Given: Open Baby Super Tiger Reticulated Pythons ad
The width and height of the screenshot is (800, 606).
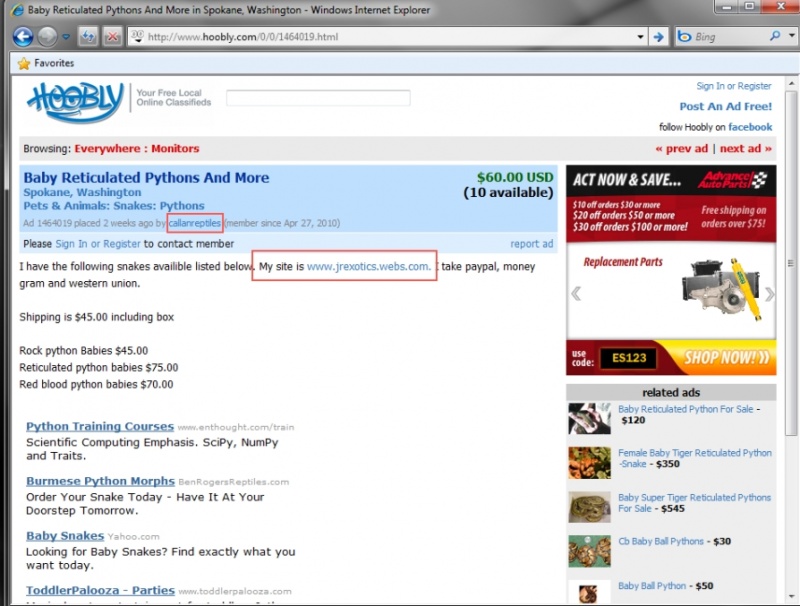Looking at the screenshot, I should click(694, 503).
